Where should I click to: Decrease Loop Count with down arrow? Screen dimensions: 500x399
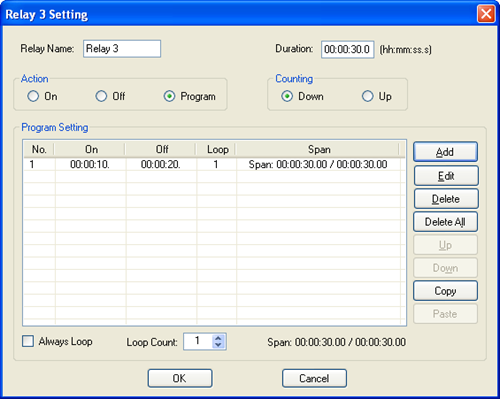(218, 345)
